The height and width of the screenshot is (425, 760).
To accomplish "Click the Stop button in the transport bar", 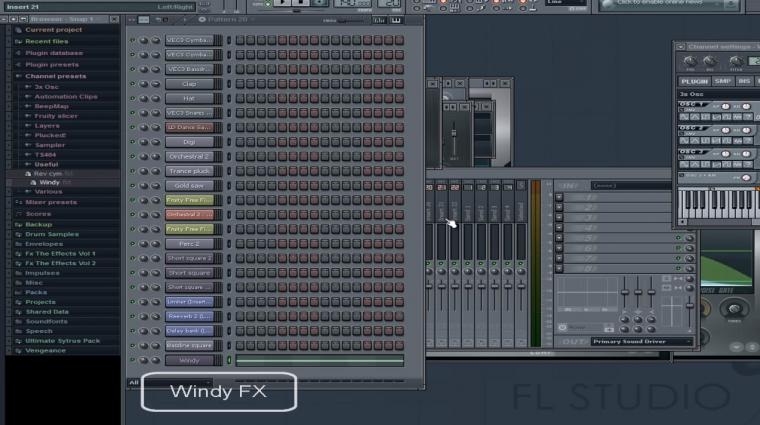I will click(x=300, y=2).
